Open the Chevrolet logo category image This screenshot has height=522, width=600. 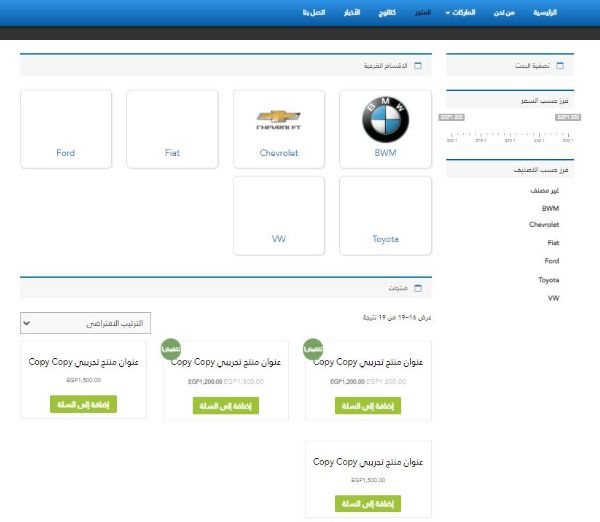point(279,120)
